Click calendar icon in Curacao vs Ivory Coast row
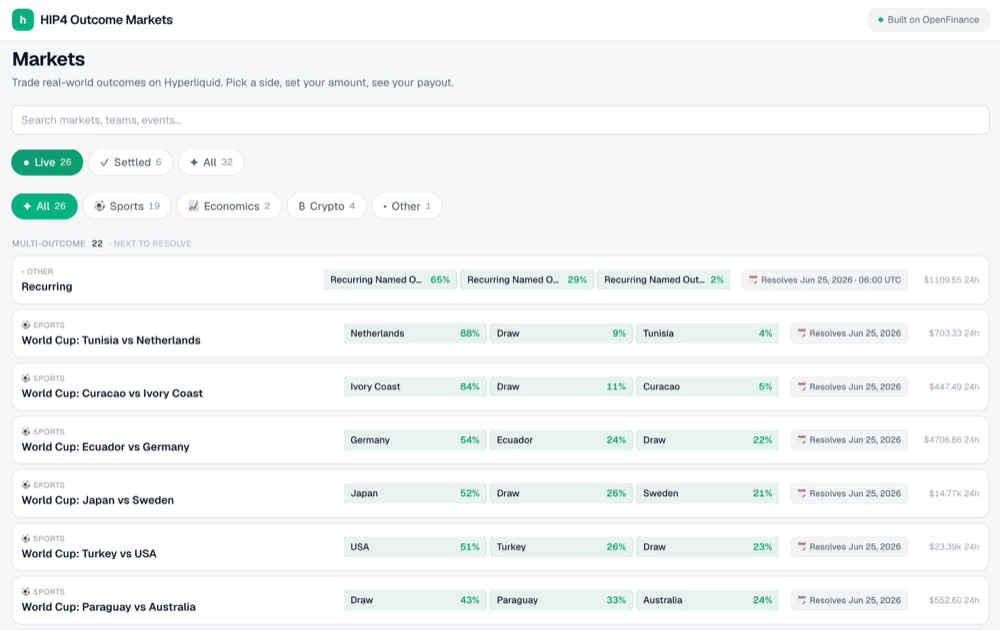Screen dimensions: 1000x630 click(802, 386)
